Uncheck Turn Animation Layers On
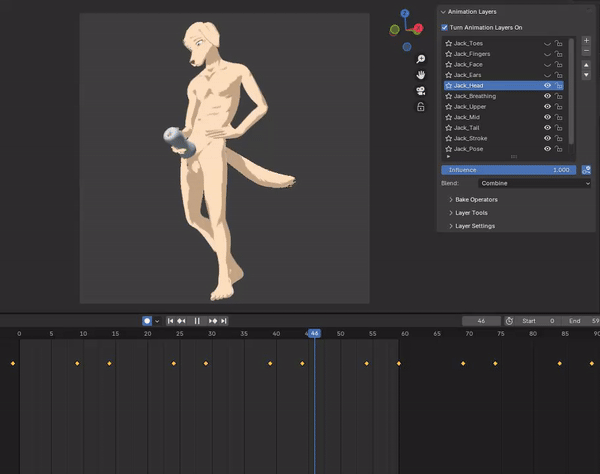 tap(444, 28)
